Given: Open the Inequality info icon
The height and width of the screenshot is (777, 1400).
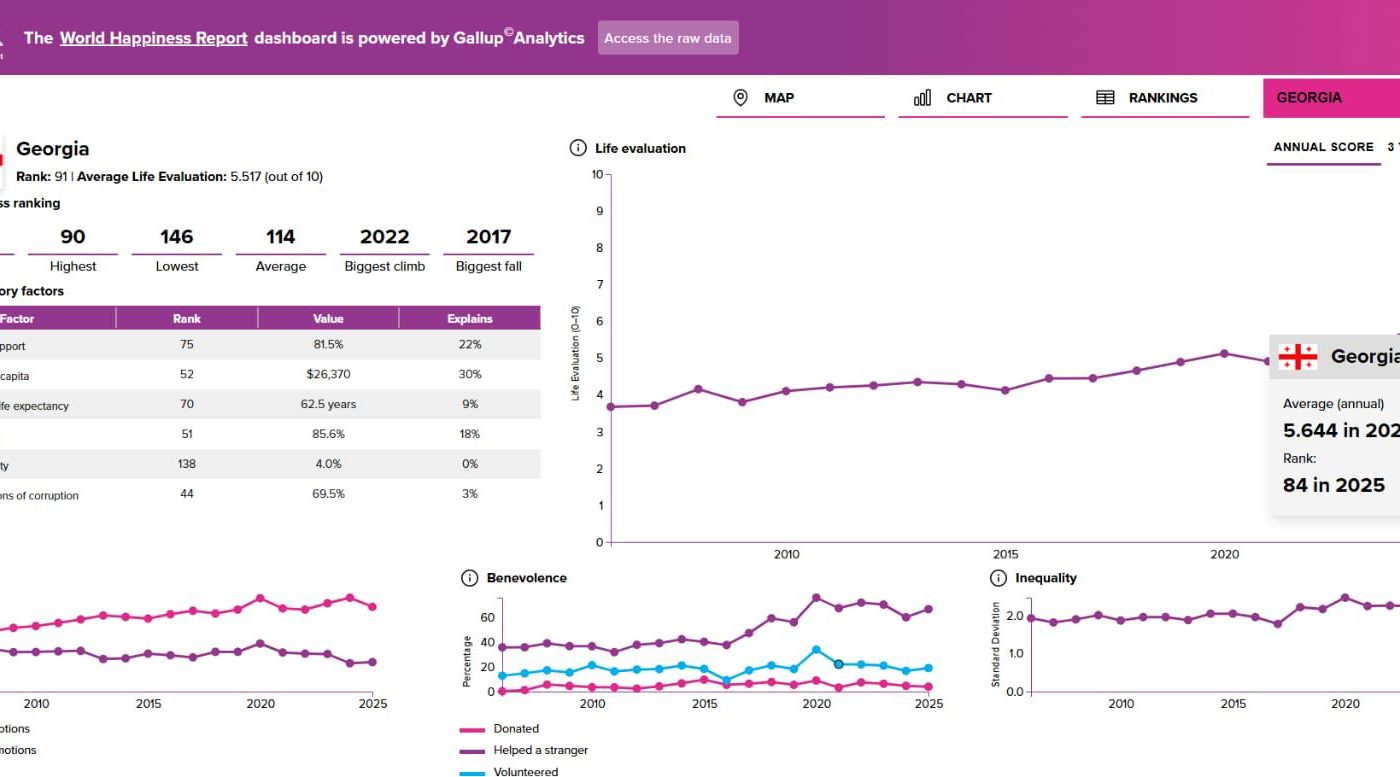Looking at the screenshot, I should coord(997,578).
